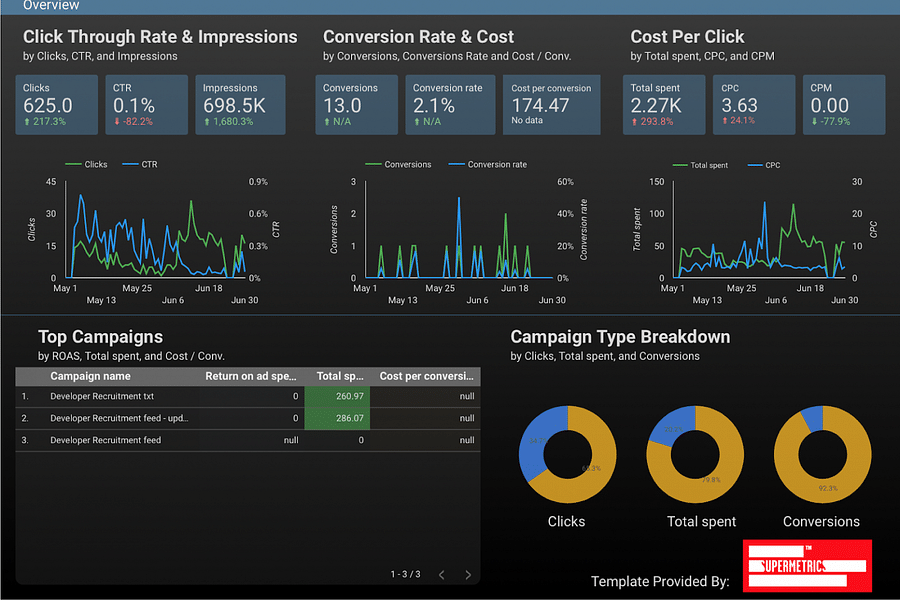Click the next page arrow in Top Campaigns table
Screen dimensions: 900x600
[x=466, y=575]
